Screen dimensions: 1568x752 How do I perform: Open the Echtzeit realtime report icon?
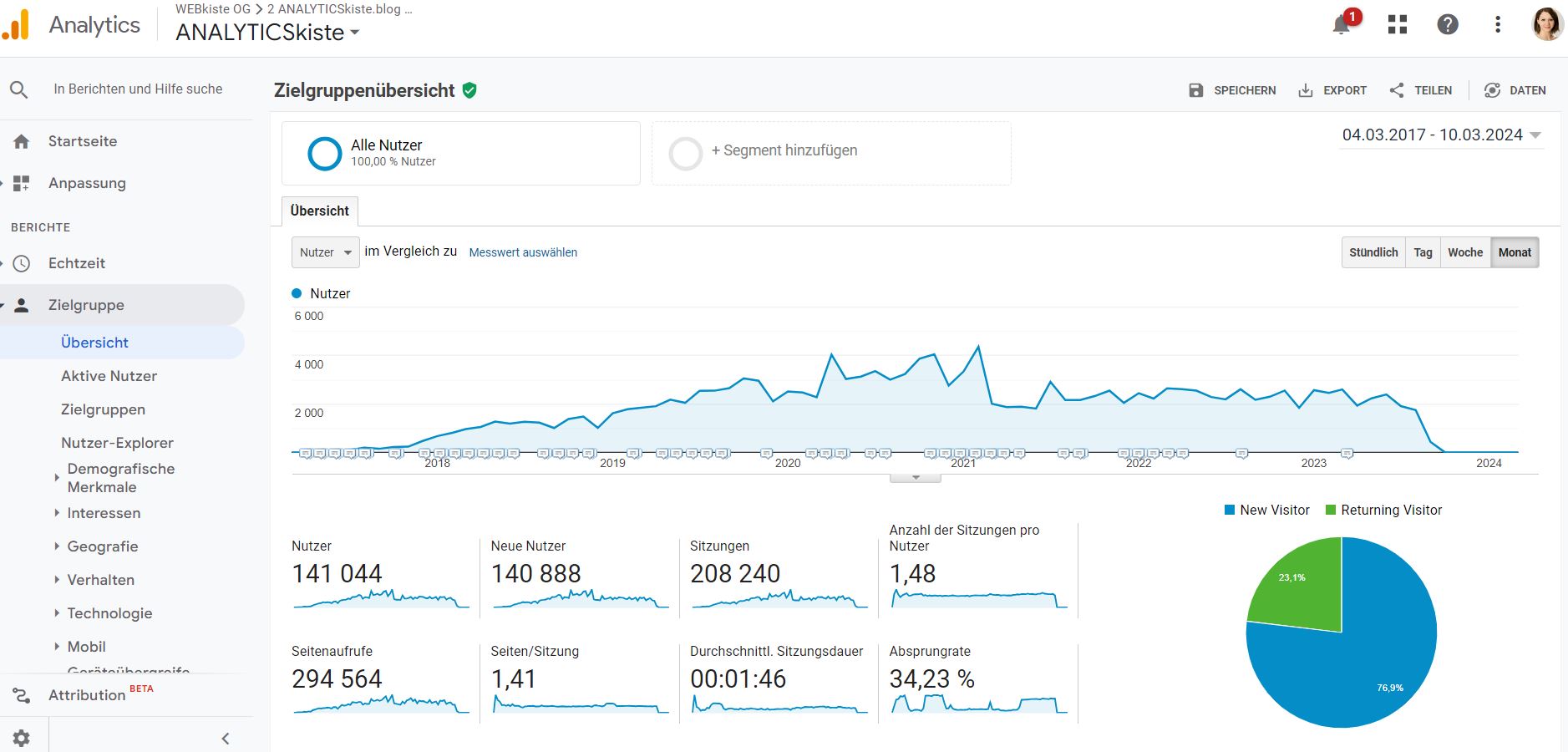[x=20, y=263]
